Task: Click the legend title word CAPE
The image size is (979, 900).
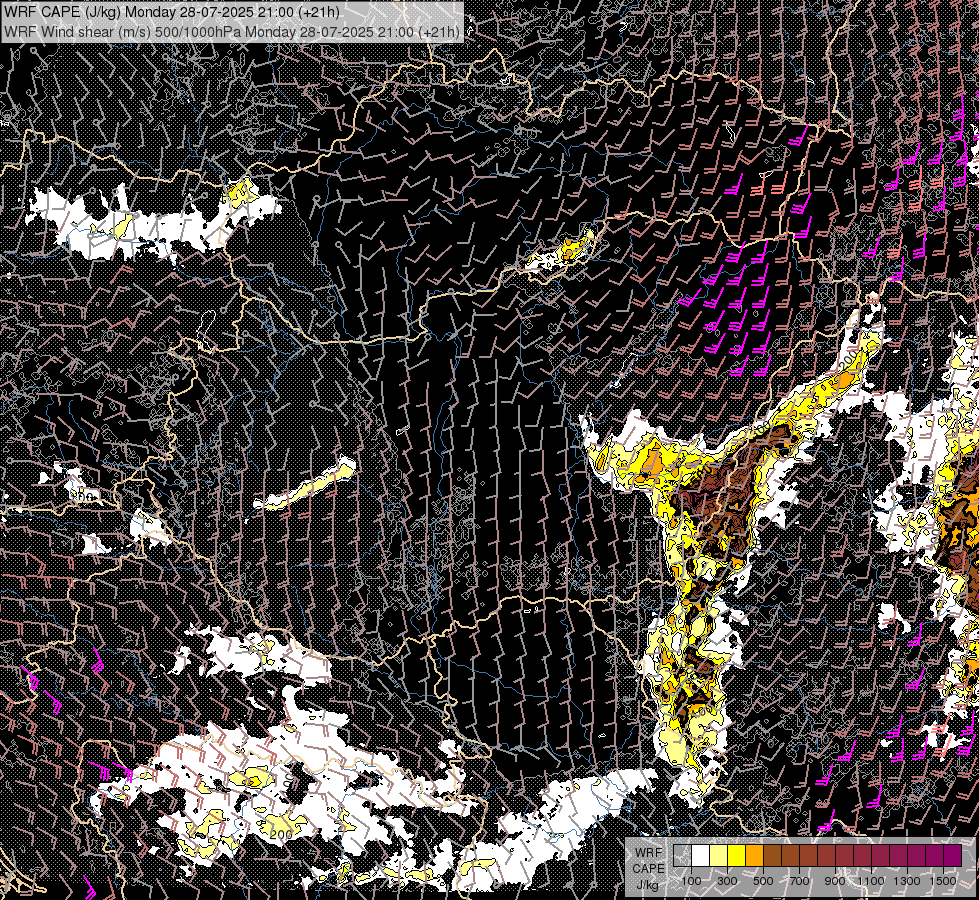Action: point(649,869)
